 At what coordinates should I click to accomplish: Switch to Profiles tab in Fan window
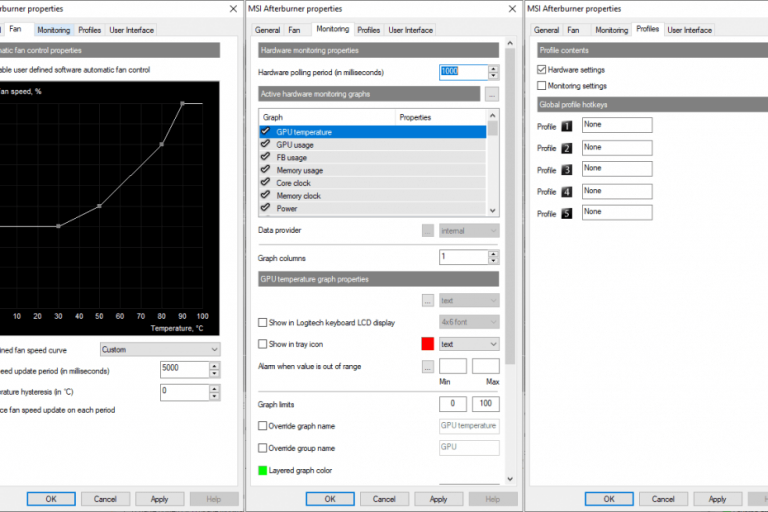90,30
